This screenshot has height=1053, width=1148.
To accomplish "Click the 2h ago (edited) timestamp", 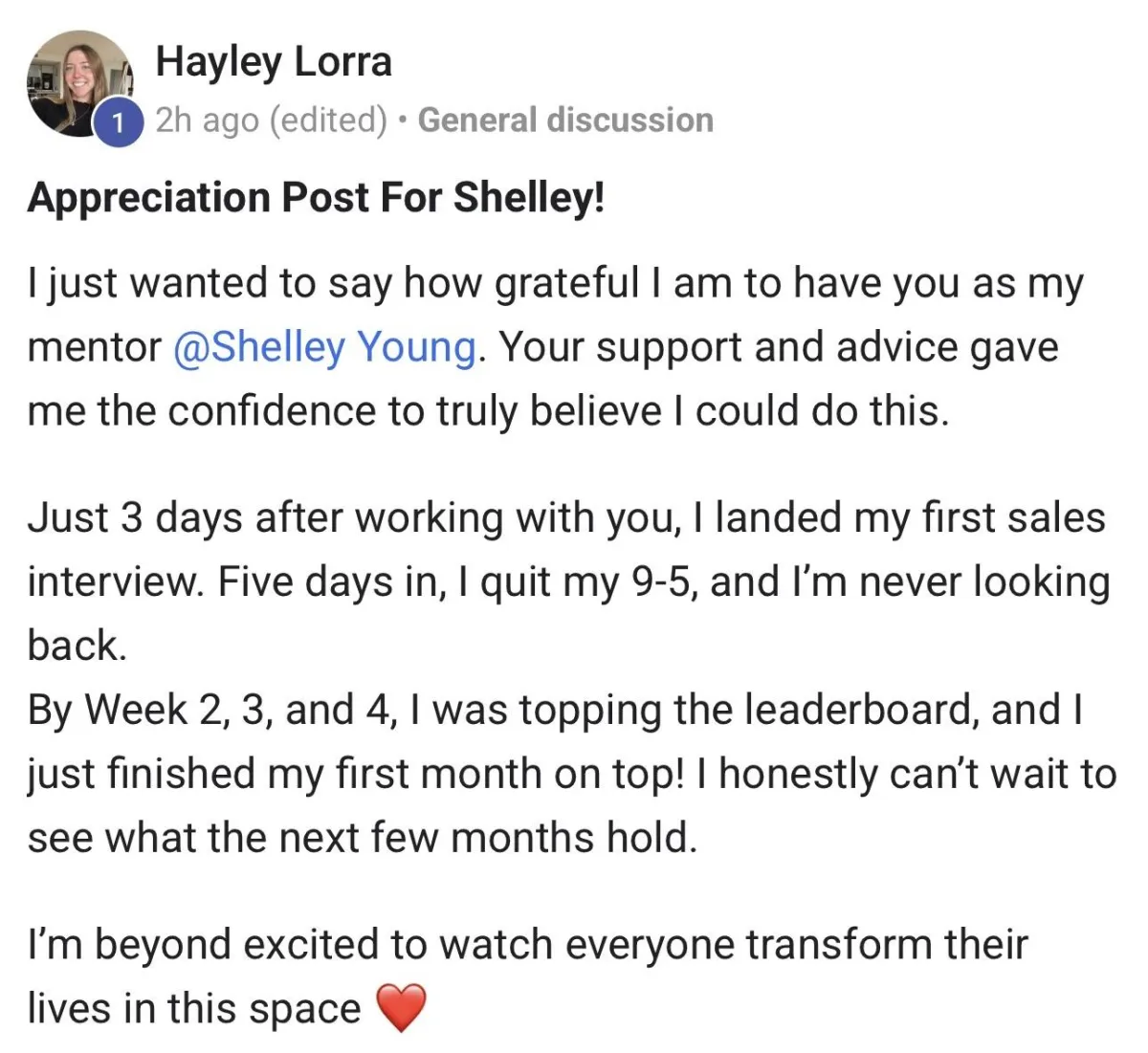I will tap(272, 121).
